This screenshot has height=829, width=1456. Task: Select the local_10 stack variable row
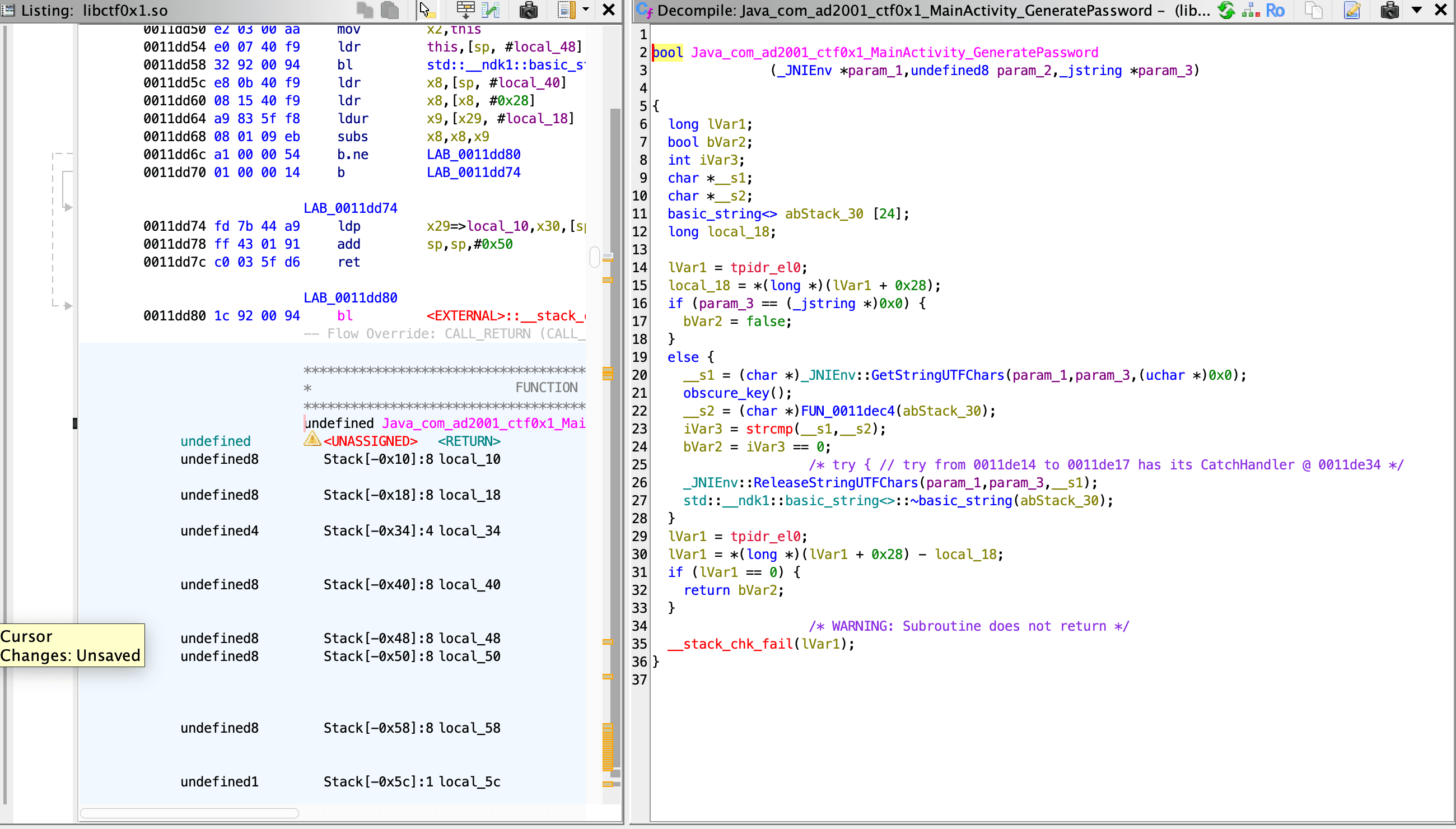(x=340, y=459)
